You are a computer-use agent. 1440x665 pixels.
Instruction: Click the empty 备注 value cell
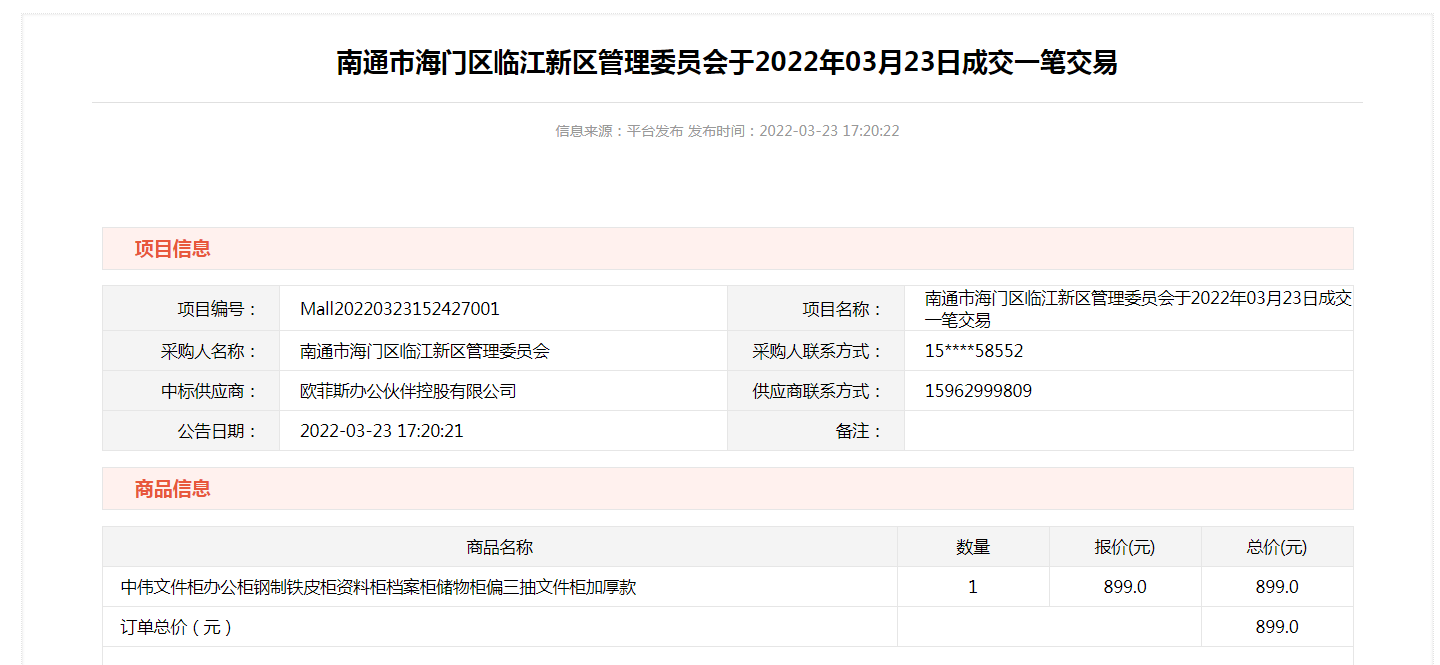point(1128,431)
